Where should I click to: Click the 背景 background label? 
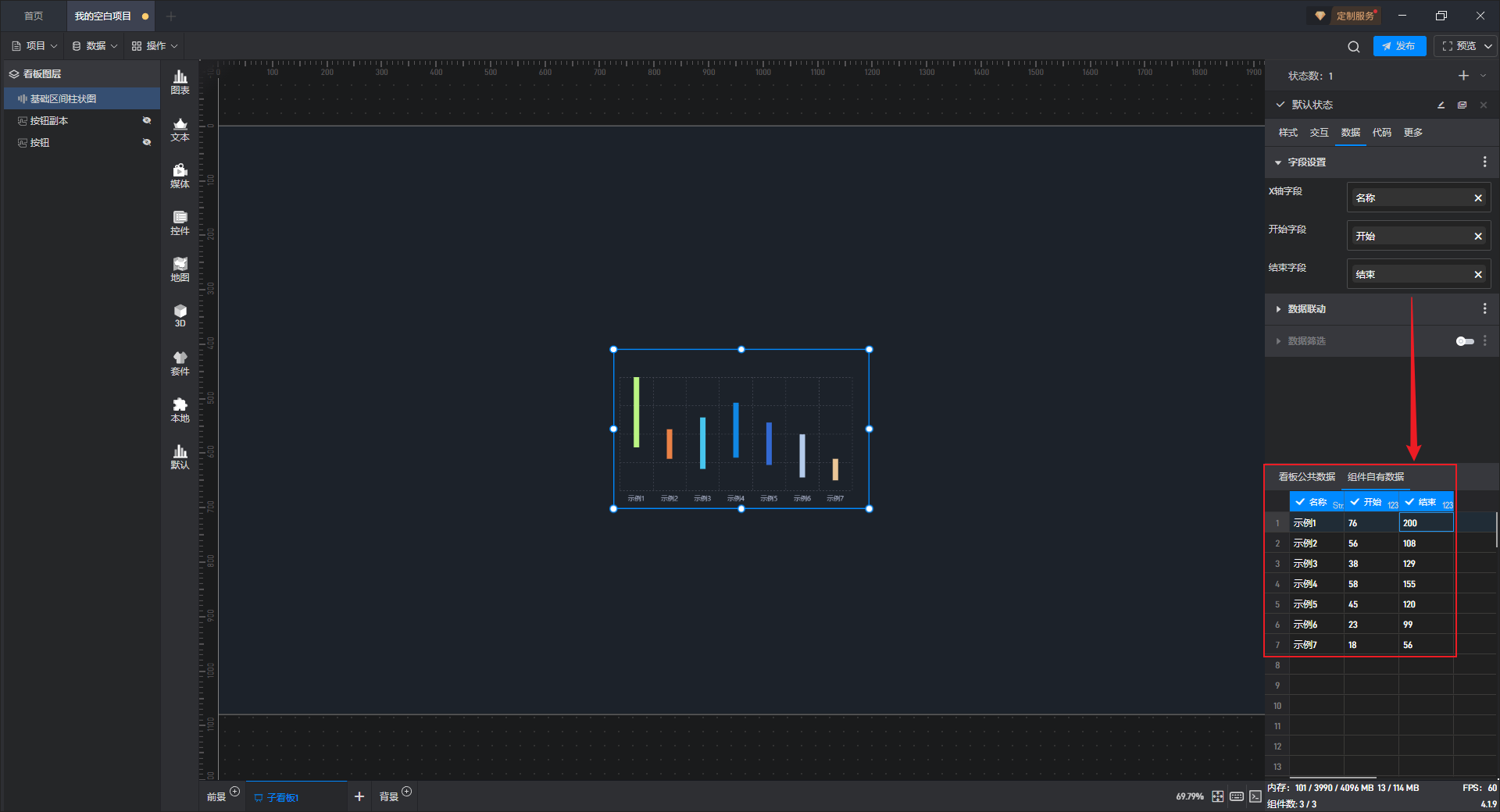click(x=388, y=796)
